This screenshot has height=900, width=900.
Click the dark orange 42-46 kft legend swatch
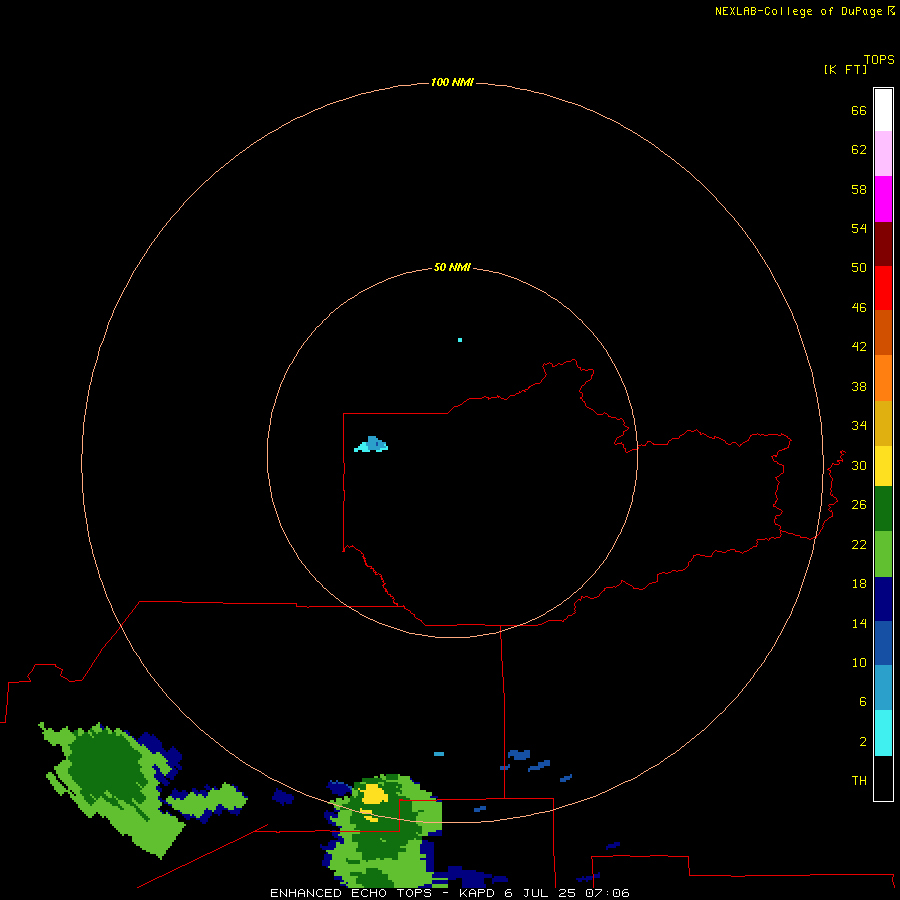(883, 333)
